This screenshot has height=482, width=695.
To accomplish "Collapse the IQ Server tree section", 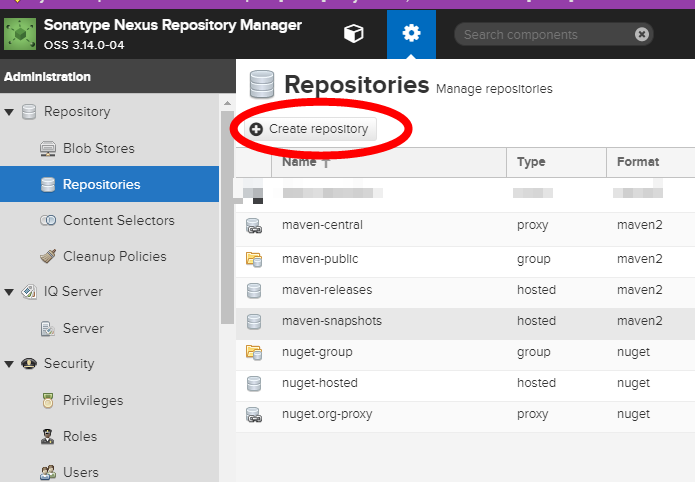I will tap(9, 292).
